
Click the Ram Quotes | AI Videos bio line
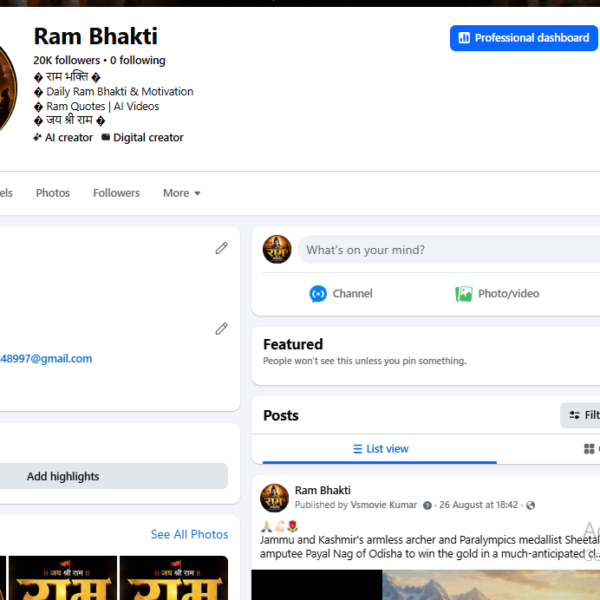click(102, 106)
